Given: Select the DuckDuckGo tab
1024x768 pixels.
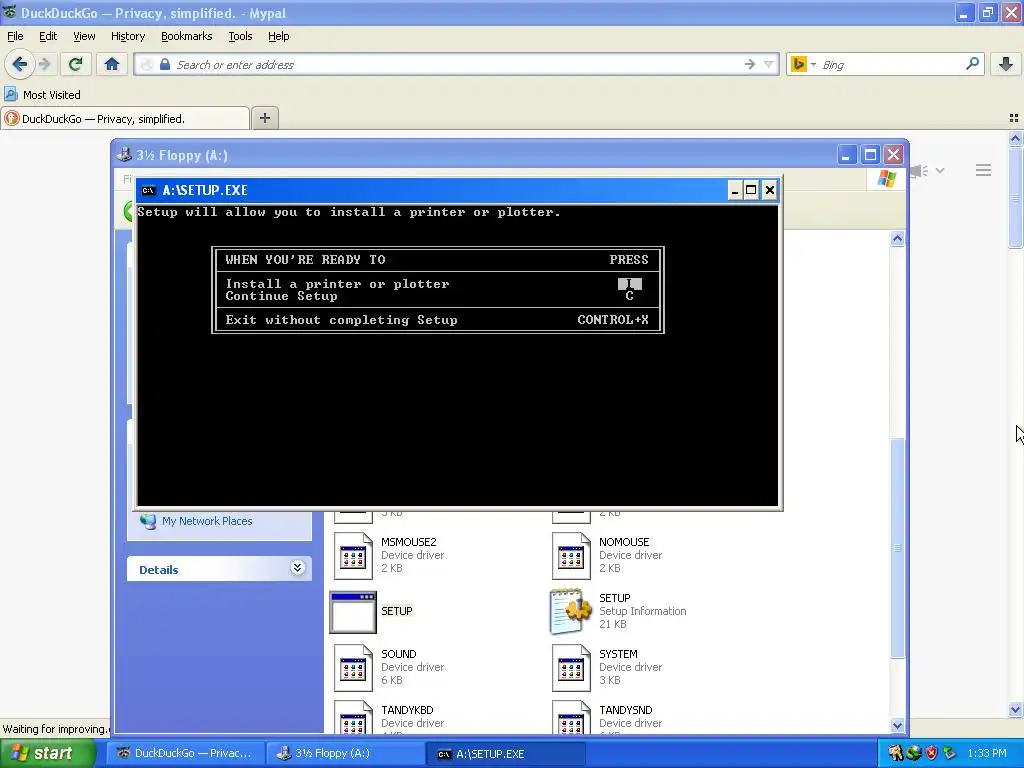Looking at the screenshot, I should coord(125,119).
